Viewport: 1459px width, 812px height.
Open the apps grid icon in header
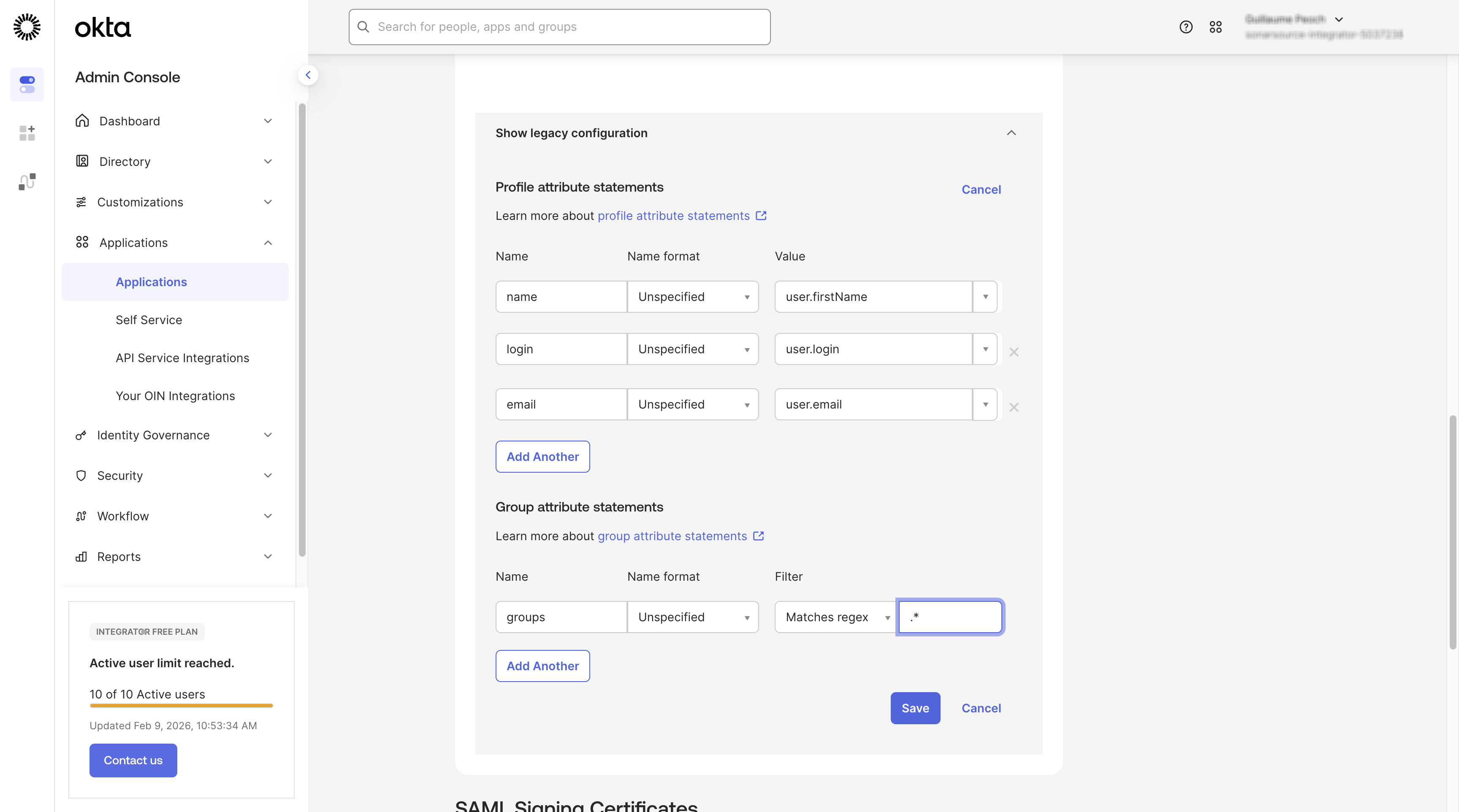coord(1215,27)
